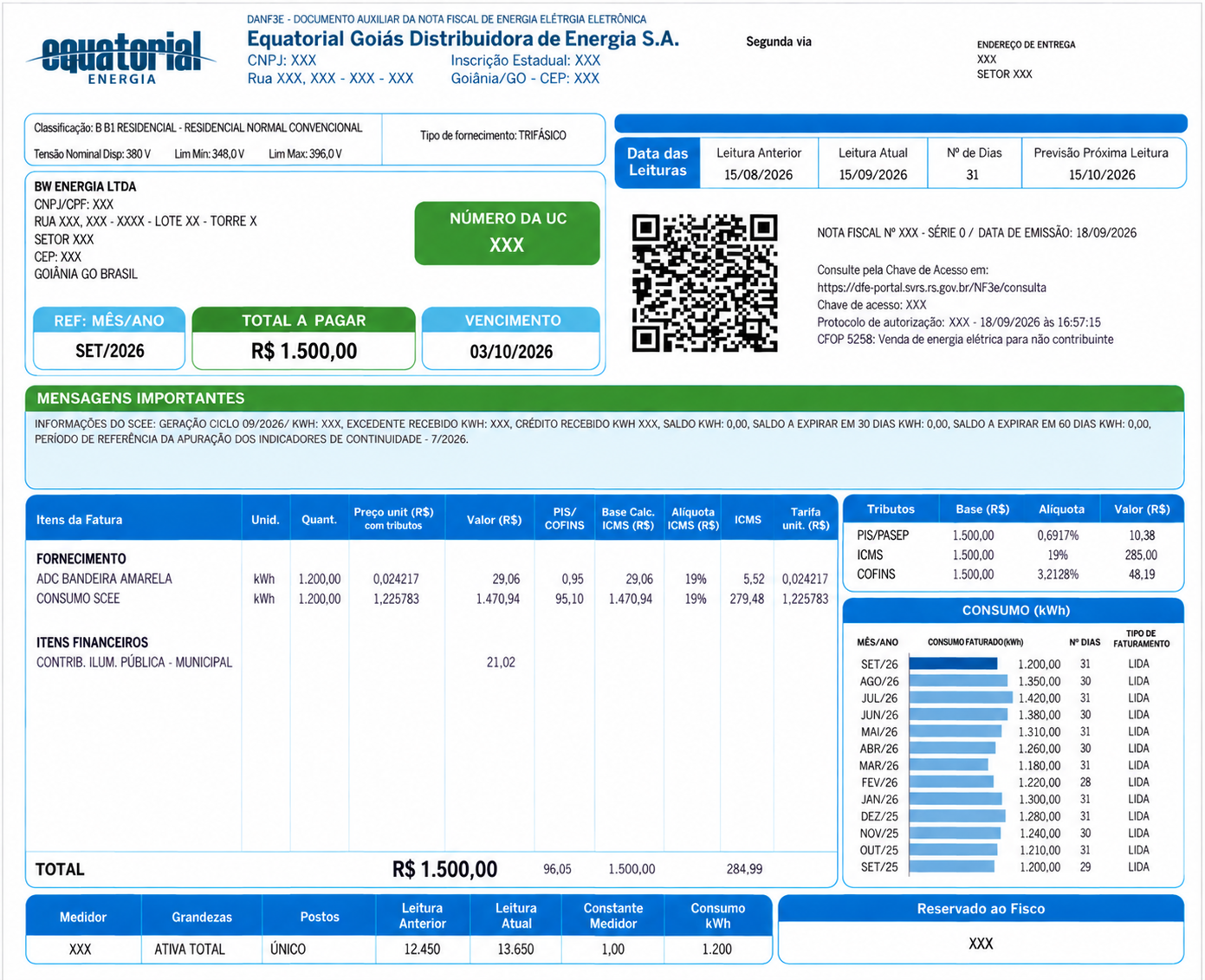This screenshot has width=1205, height=980.
Task: Click meter Leitura Atual value 13.650
Action: (515, 949)
